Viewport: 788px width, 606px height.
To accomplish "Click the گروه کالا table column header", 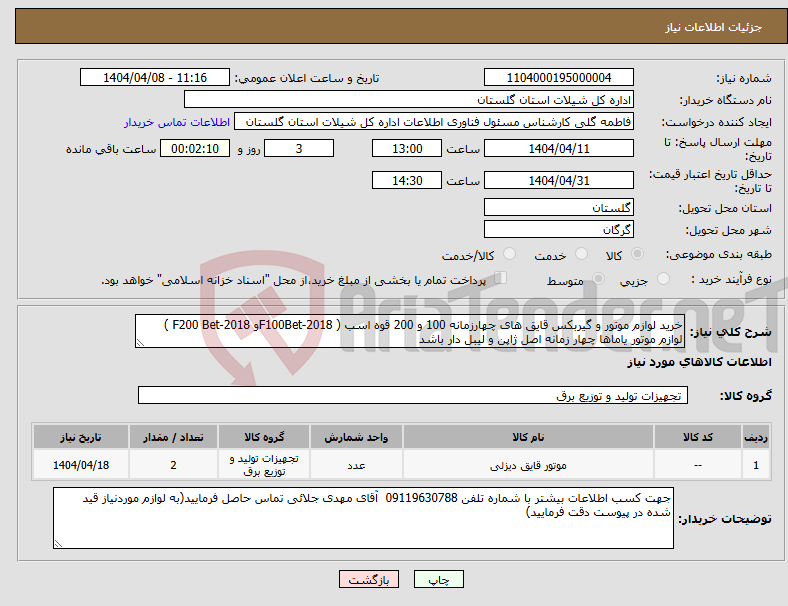I will (x=264, y=437).
